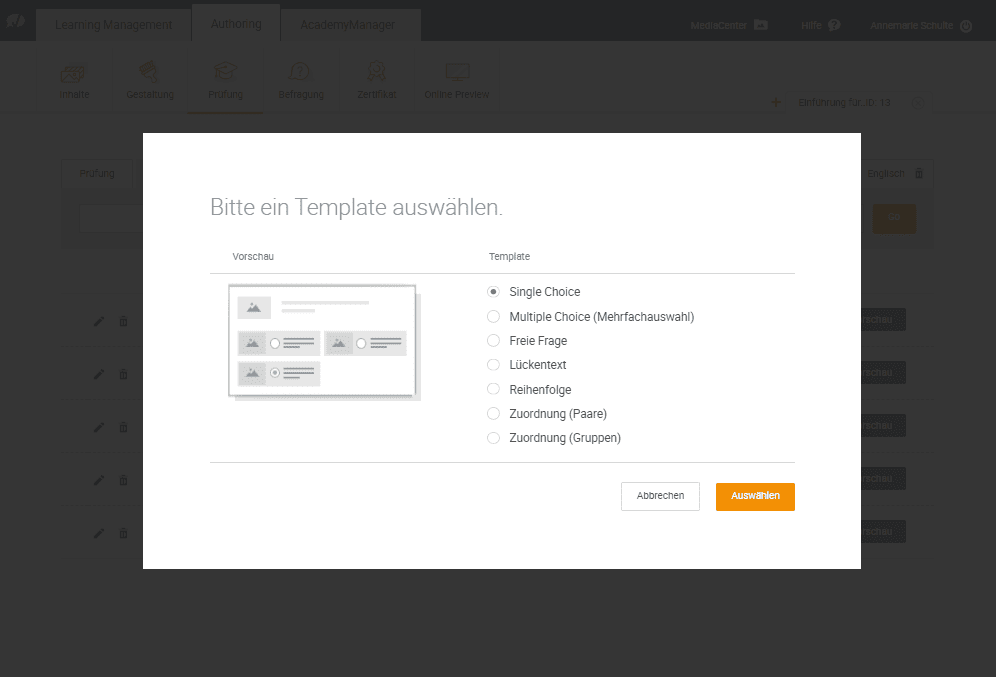This screenshot has width=996, height=677.
Task: Open the Gestaltung toolbar icon
Action: coord(150,74)
